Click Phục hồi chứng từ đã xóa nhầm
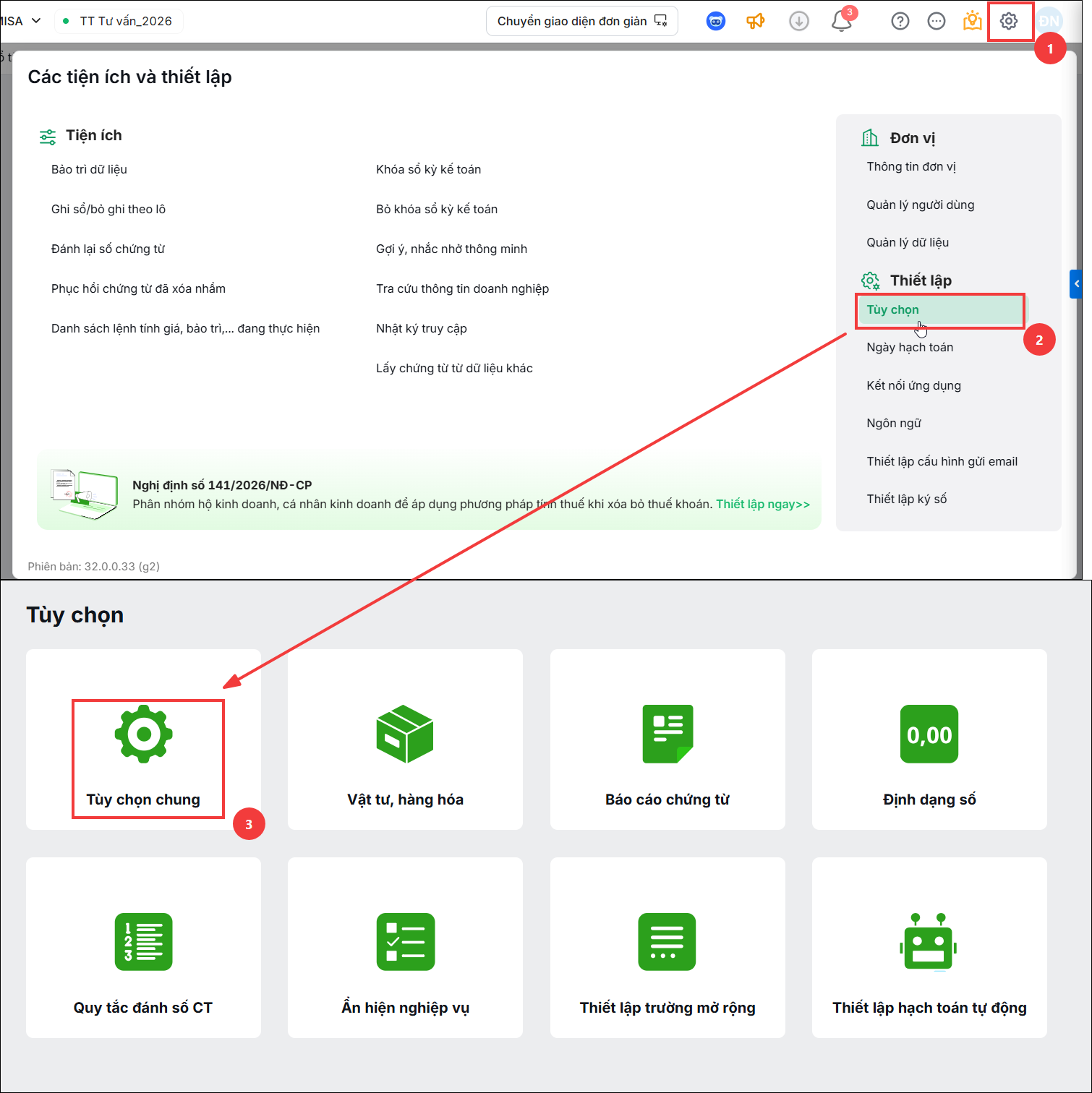Viewport: 1092px width, 1093px height. click(x=138, y=288)
